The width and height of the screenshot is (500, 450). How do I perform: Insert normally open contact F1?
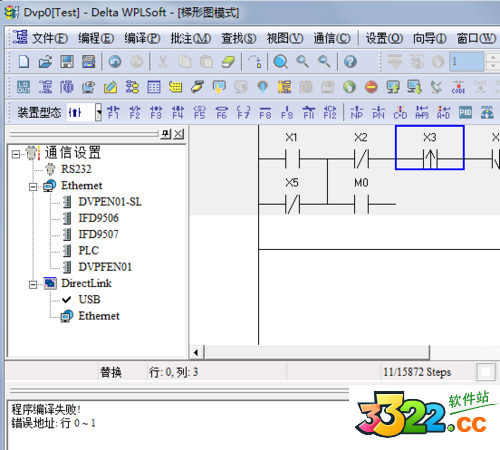point(113,112)
